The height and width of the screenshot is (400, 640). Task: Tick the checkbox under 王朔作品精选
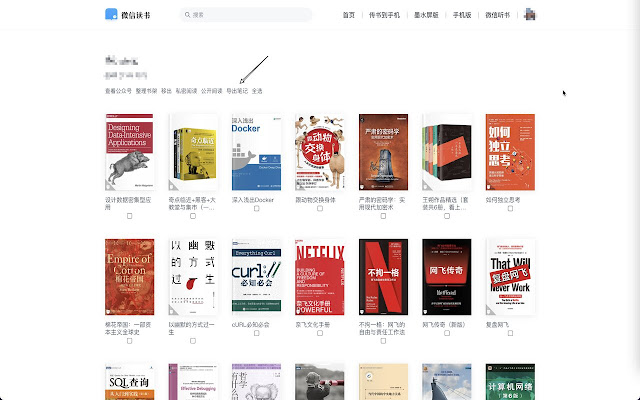(x=447, y=216)
